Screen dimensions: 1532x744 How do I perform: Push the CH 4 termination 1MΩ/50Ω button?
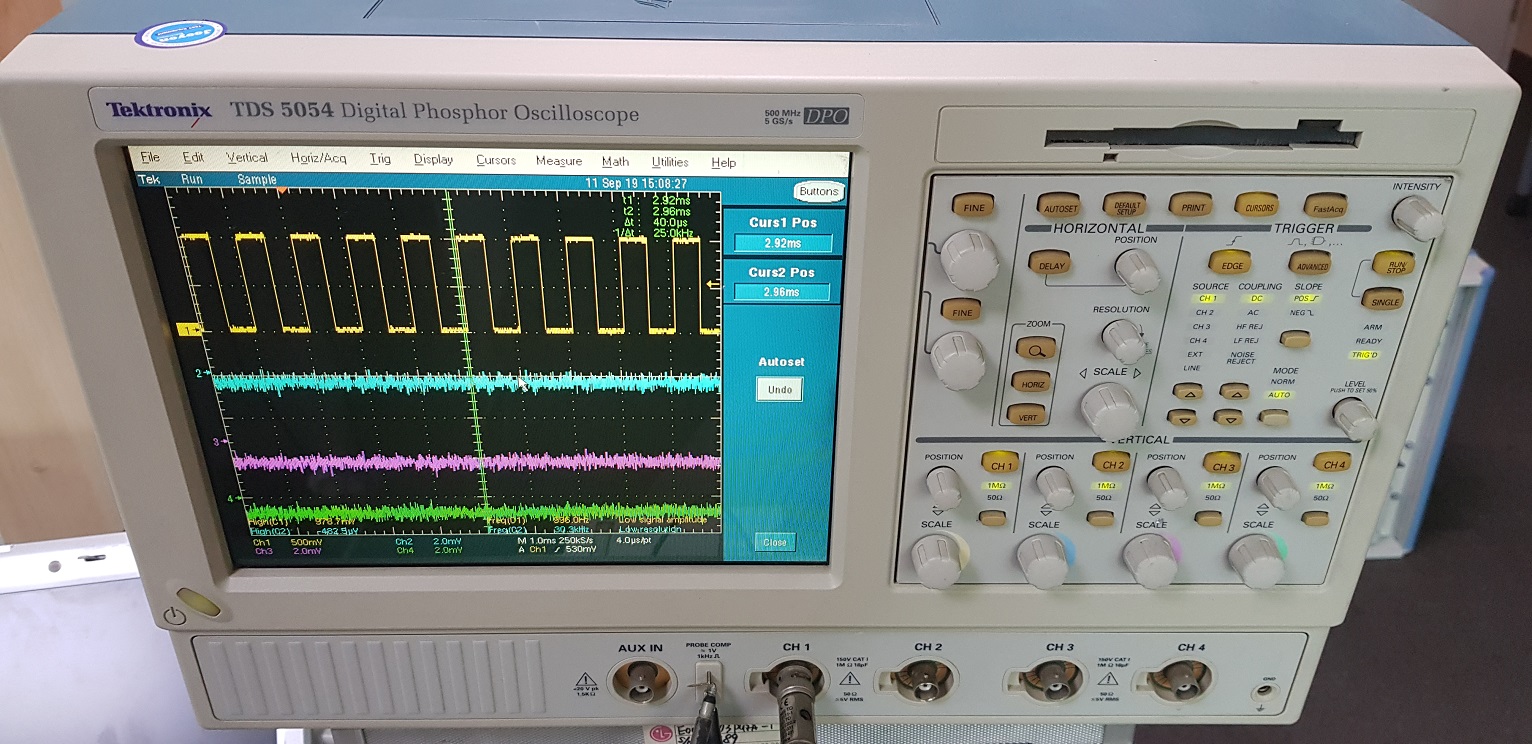pyautogui.click(x=1316, y=518)
